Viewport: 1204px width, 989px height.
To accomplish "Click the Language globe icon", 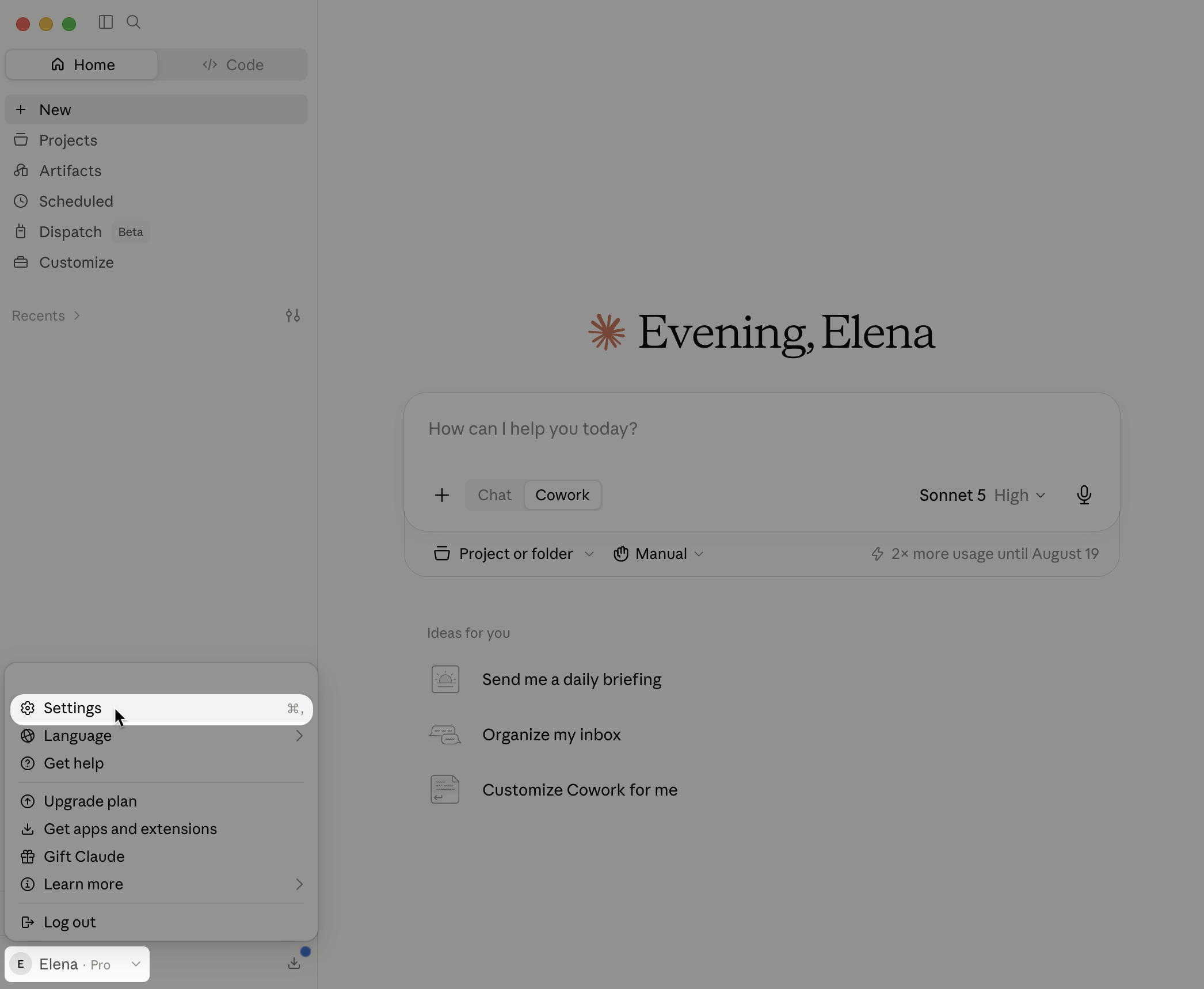I will click(28, 736).
